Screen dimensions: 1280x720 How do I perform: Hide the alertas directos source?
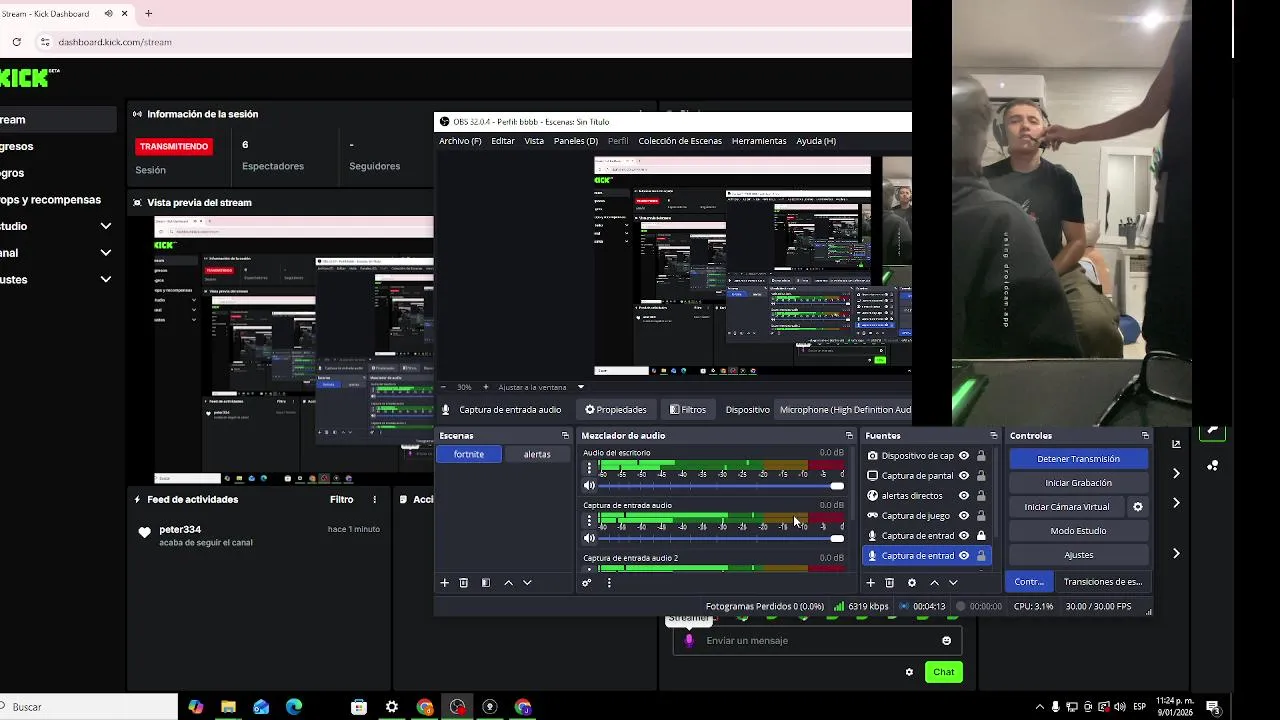pos(964,496)
